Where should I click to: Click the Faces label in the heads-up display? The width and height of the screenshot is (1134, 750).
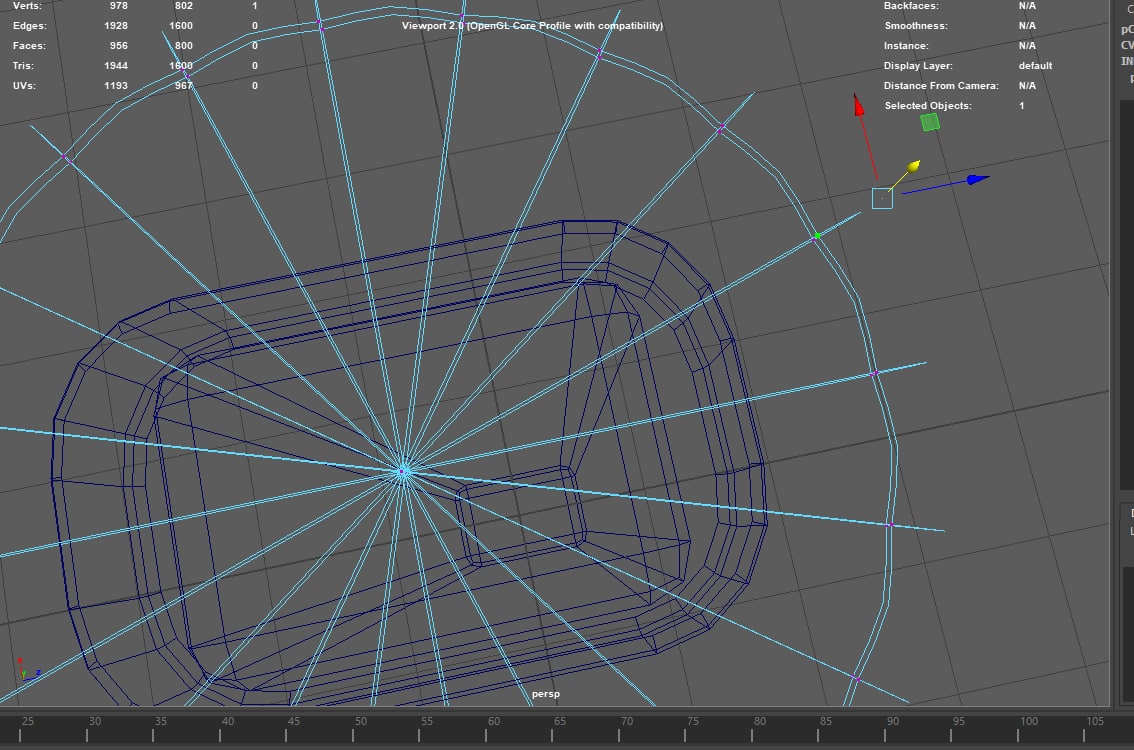pos(29,46)
